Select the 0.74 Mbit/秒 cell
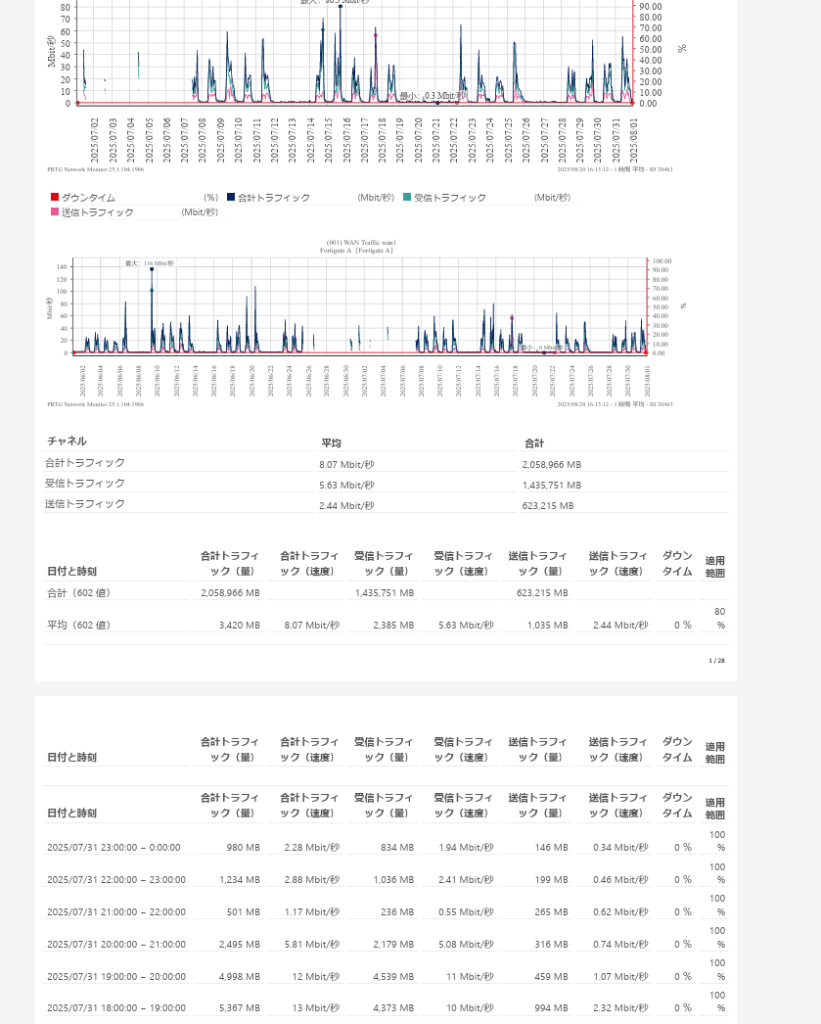Image resolution: width=821 pixels, height=1024 pixels. (x=620, y=944)
